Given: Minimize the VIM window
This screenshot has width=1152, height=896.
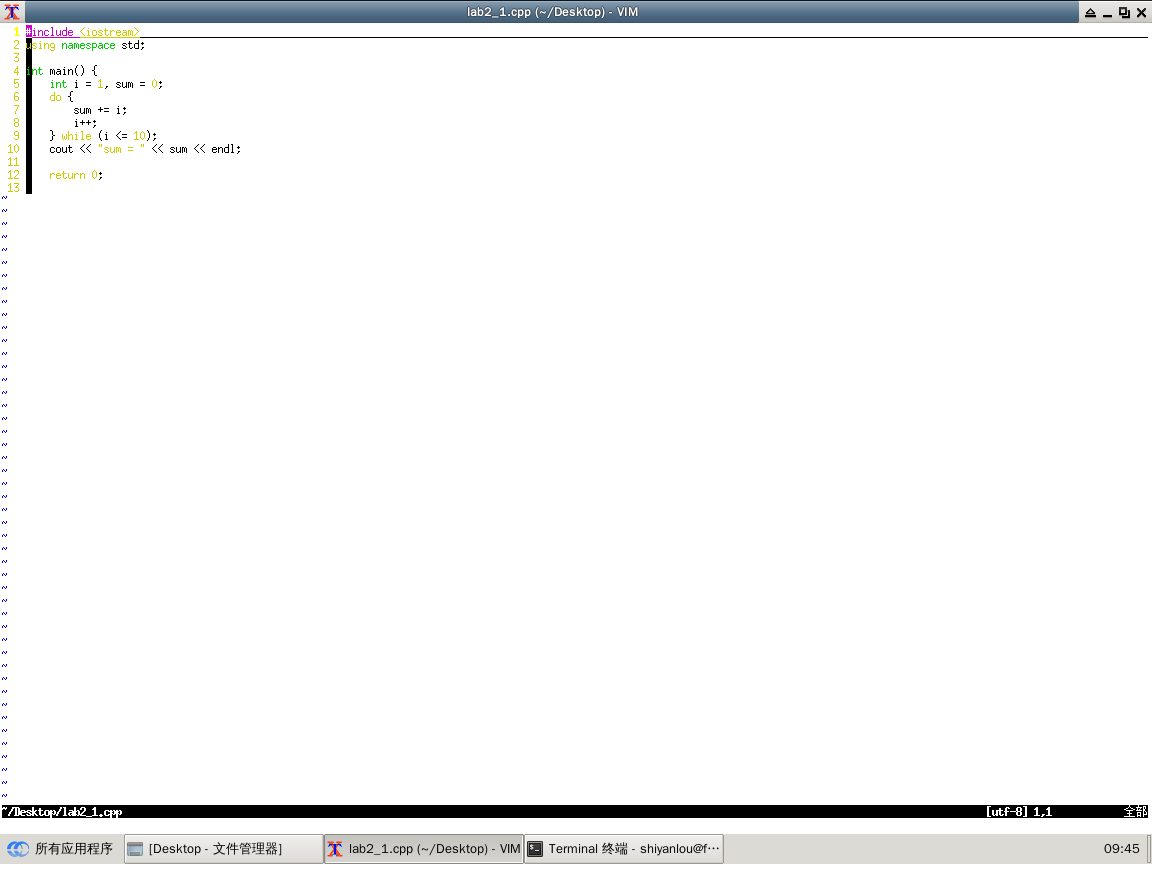Looking at the screenshot, I should 1107,12.
